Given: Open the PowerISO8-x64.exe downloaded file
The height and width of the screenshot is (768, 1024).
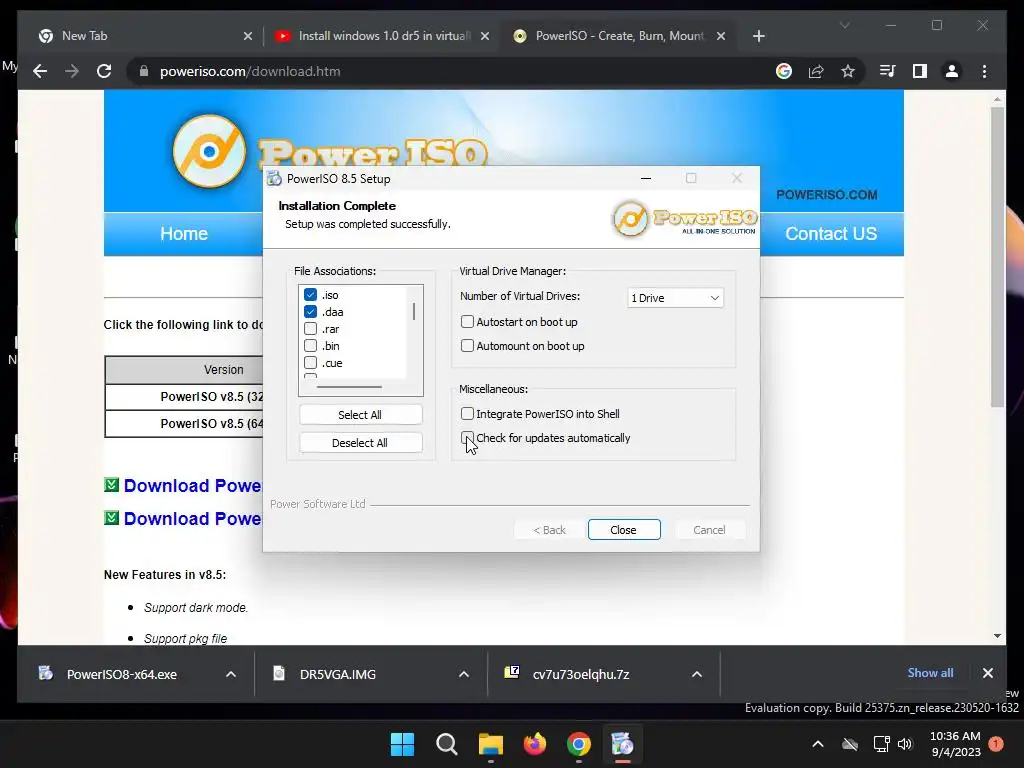Looking at the screenshot, I should [121, 674].
